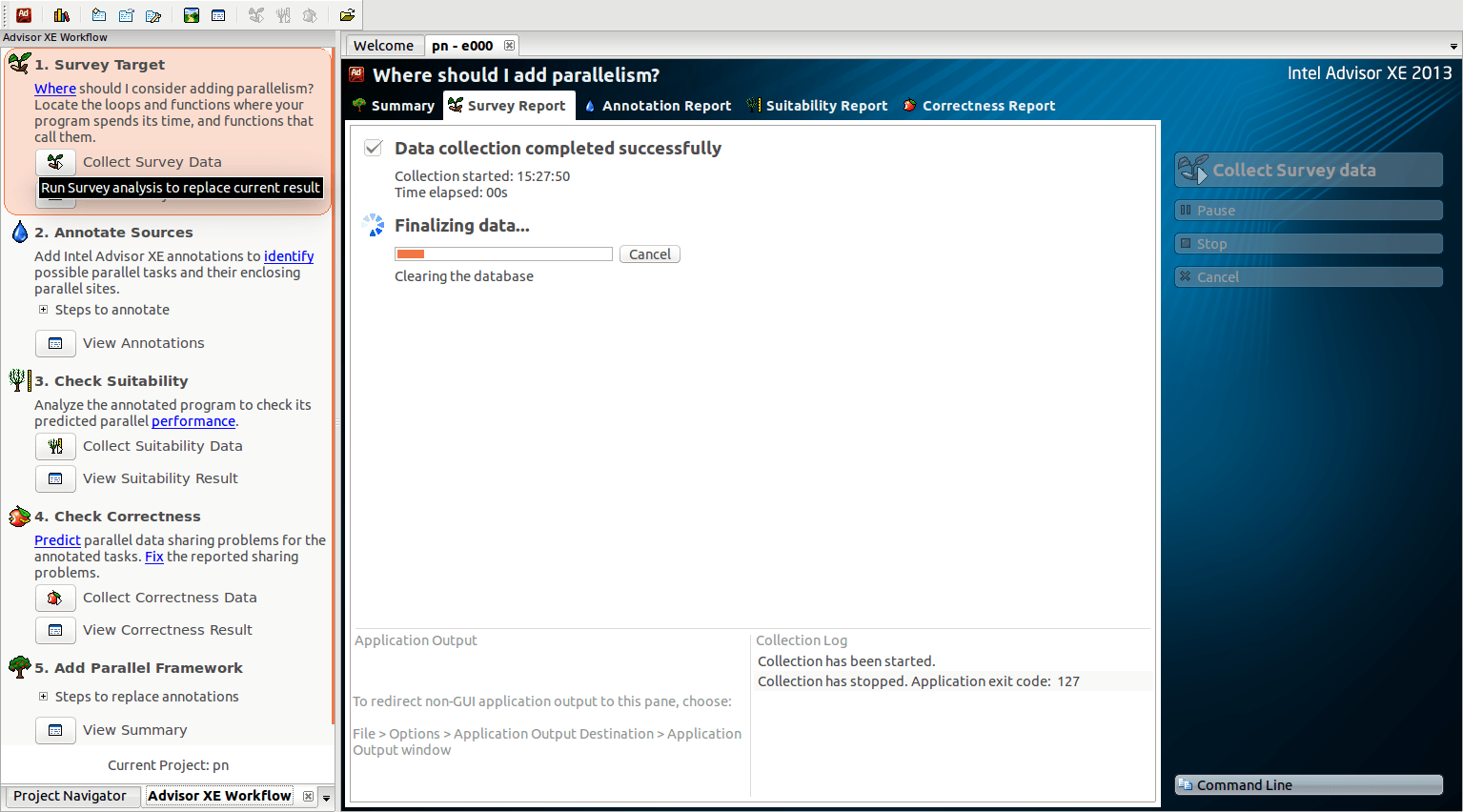Click the spinning Finalizing data indicator
Screen dimensions: 1463x812
coord(374,226)
